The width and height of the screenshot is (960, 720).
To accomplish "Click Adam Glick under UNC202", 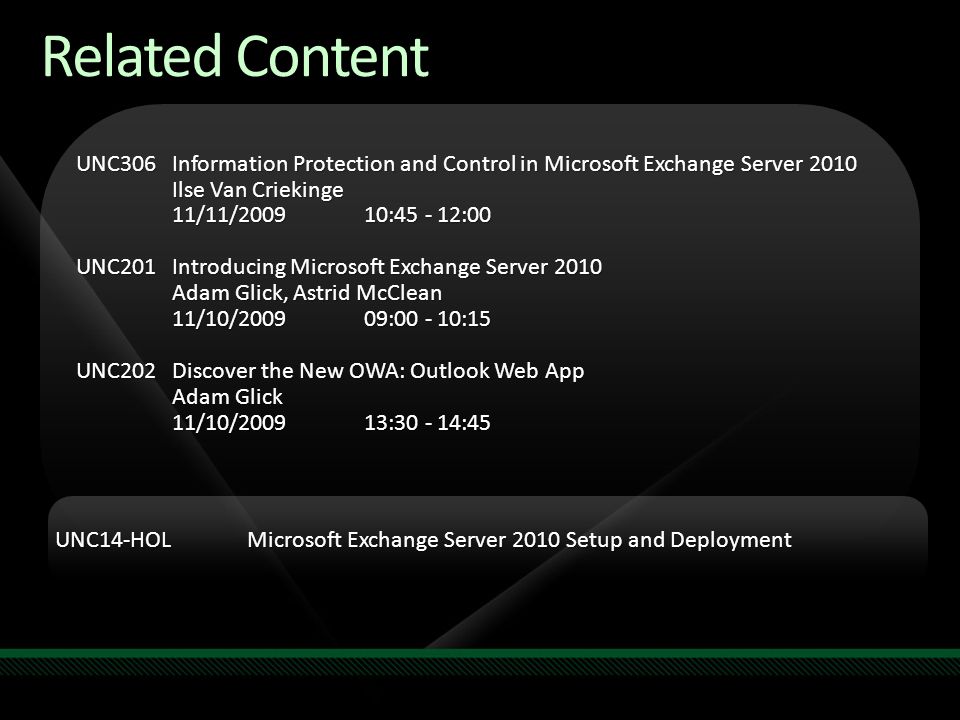I will pos(227,397).
